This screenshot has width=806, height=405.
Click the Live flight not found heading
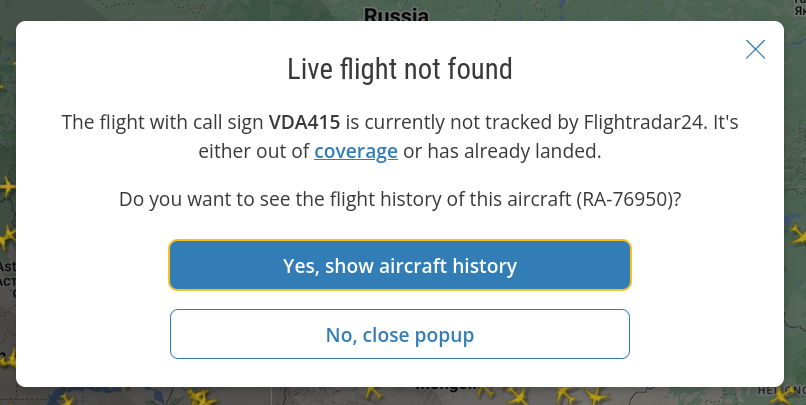(x=400, y=69)
